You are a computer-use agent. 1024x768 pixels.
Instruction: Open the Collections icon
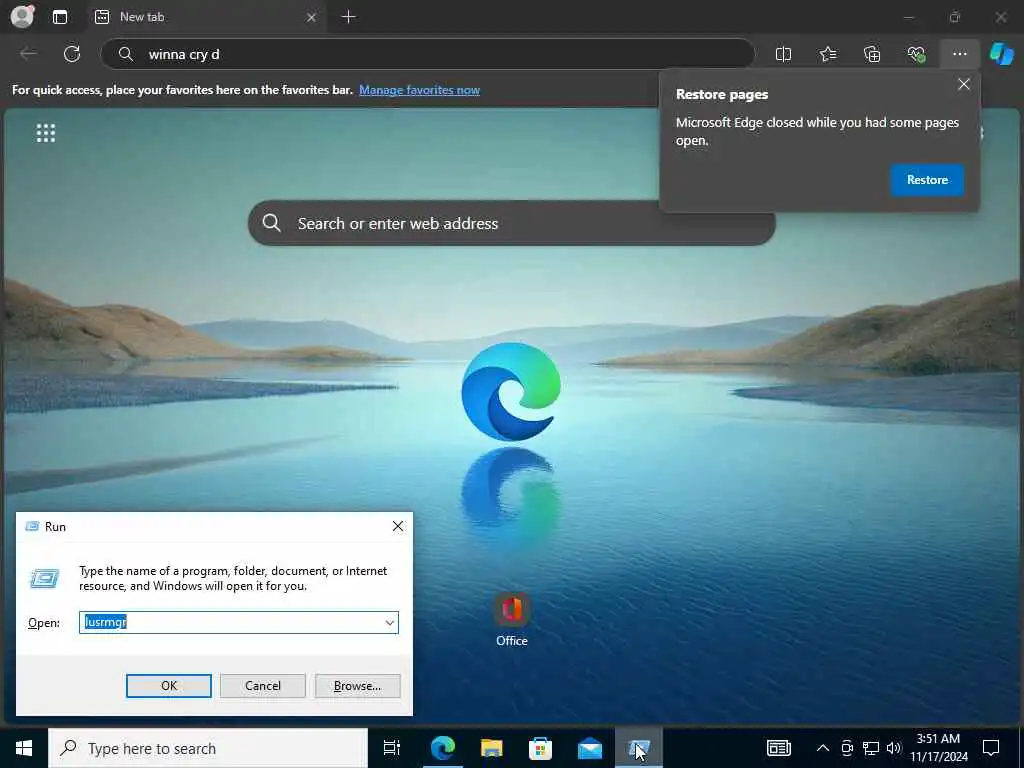pyautogui.click(x=872, y=54)
